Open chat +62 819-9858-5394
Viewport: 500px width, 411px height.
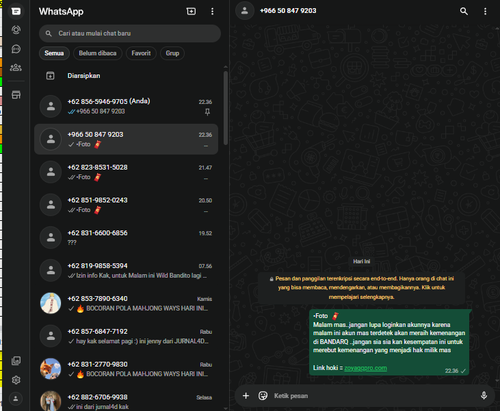(x=126, y=270)
